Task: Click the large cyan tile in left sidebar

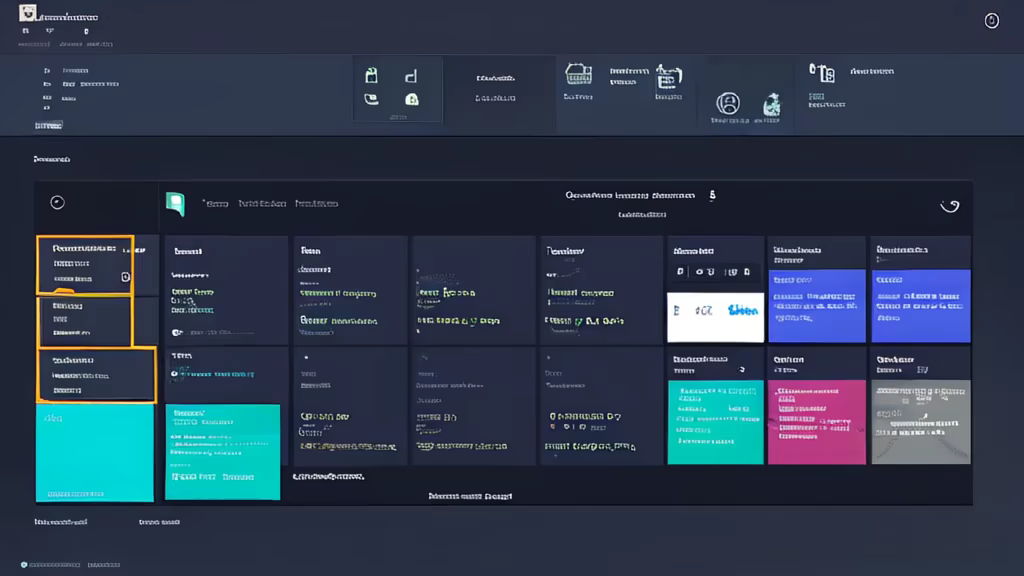Action: point(95,452)
